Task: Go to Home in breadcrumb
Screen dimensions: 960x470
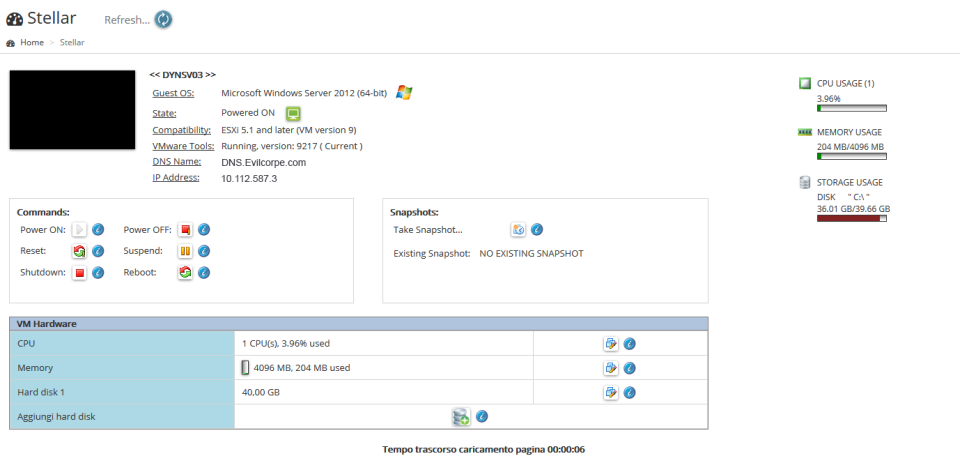Action: click(32, 42)
